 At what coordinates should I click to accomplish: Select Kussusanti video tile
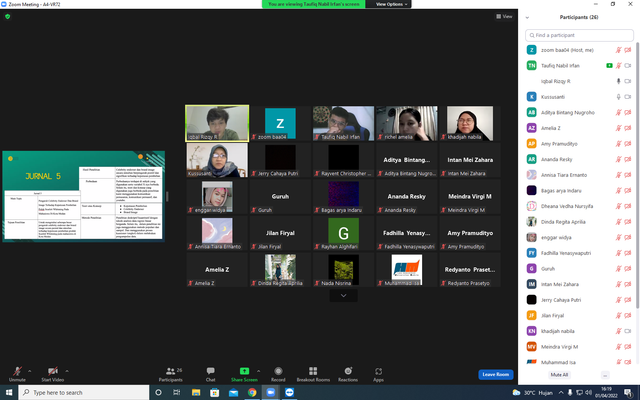[x=217, y=160]
